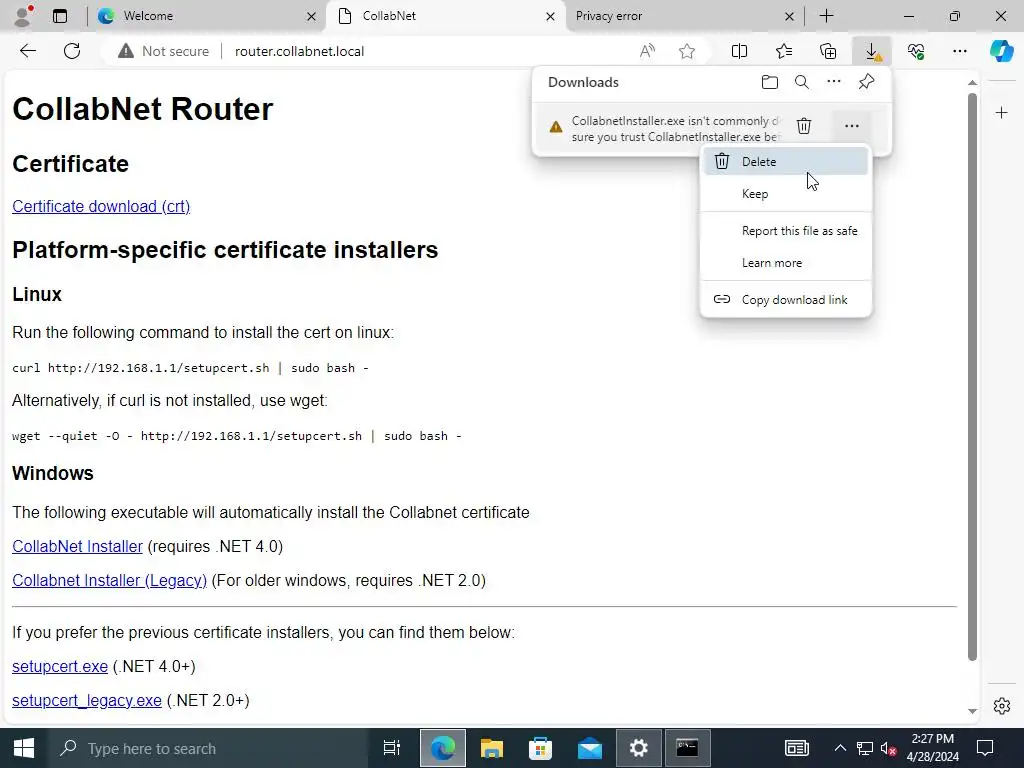This screenshot has height=768, width=1024.
Task: Open the Copilot sidebar icon
Action: [1001, 51]
